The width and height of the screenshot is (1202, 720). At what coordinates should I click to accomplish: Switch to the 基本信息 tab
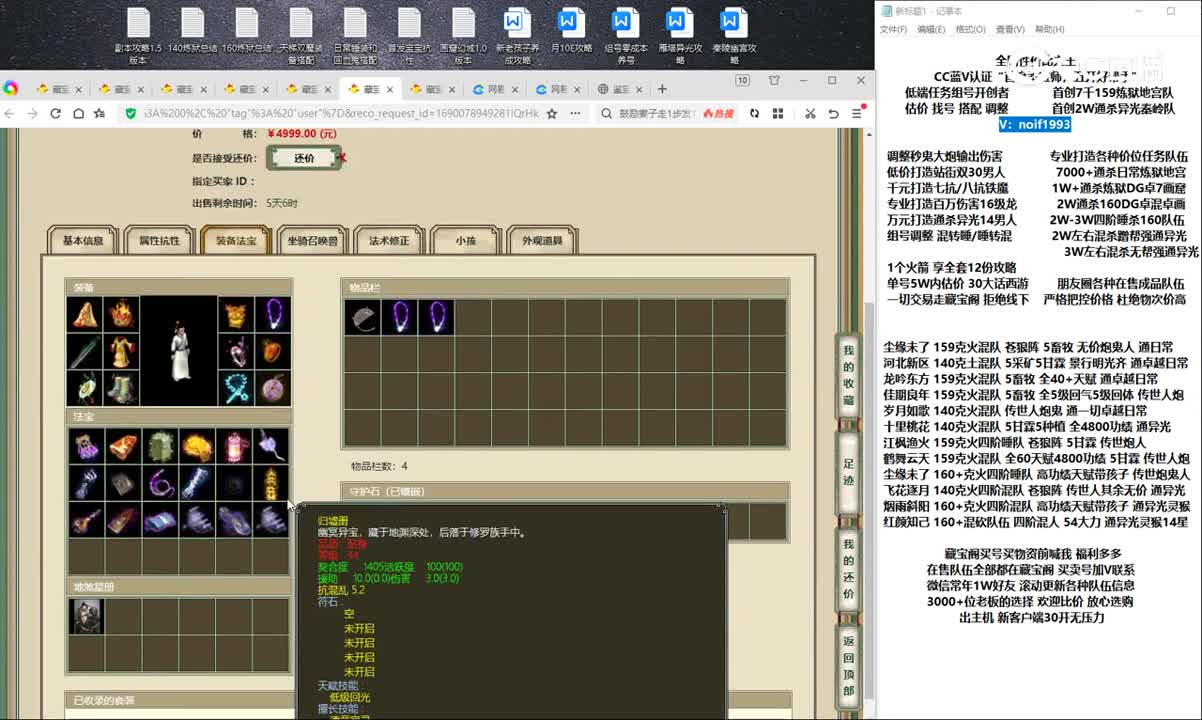83,240
